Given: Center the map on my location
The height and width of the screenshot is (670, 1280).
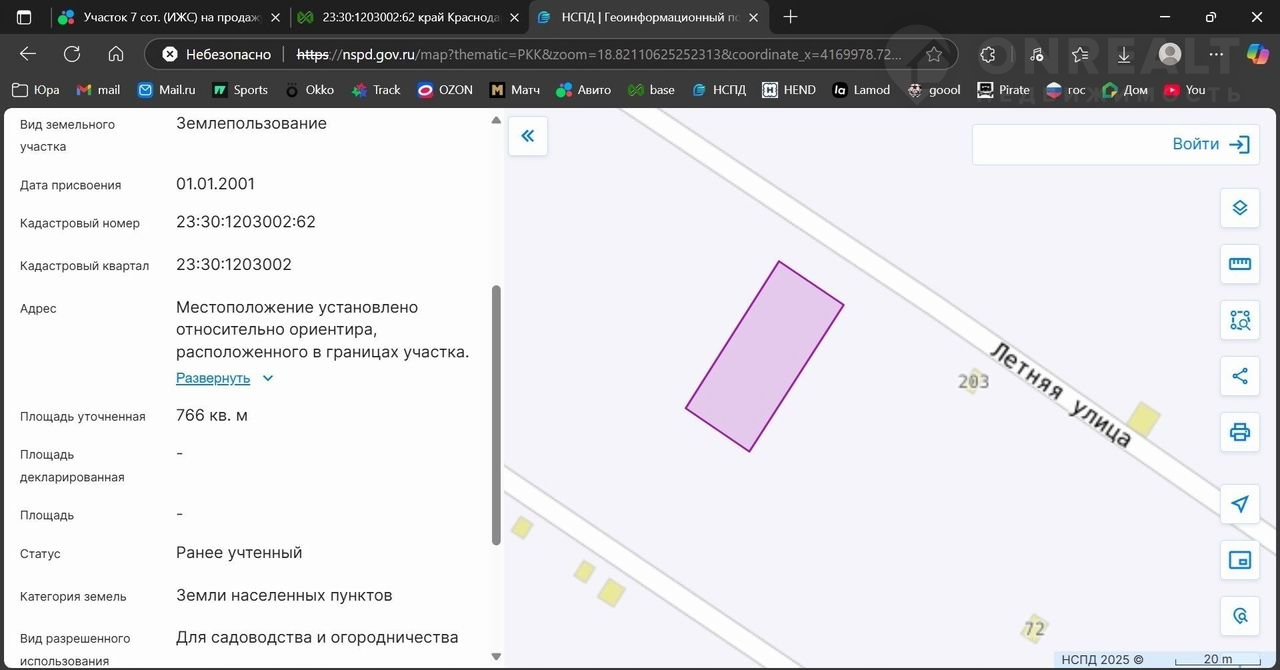Looking at the screenshot, I should (1240, 504).
